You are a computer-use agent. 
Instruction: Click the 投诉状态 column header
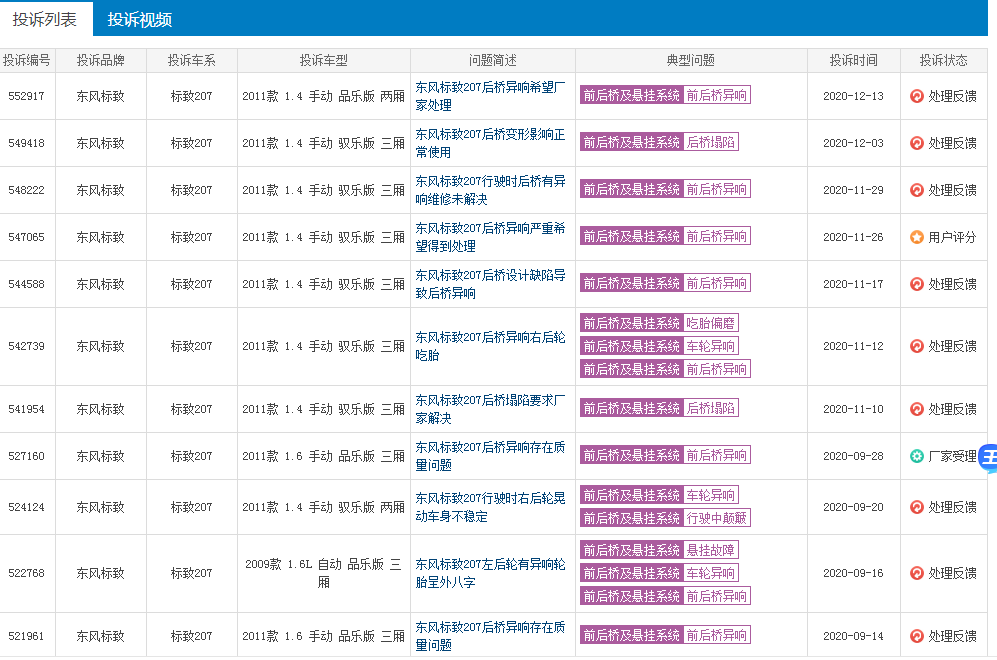944,60
